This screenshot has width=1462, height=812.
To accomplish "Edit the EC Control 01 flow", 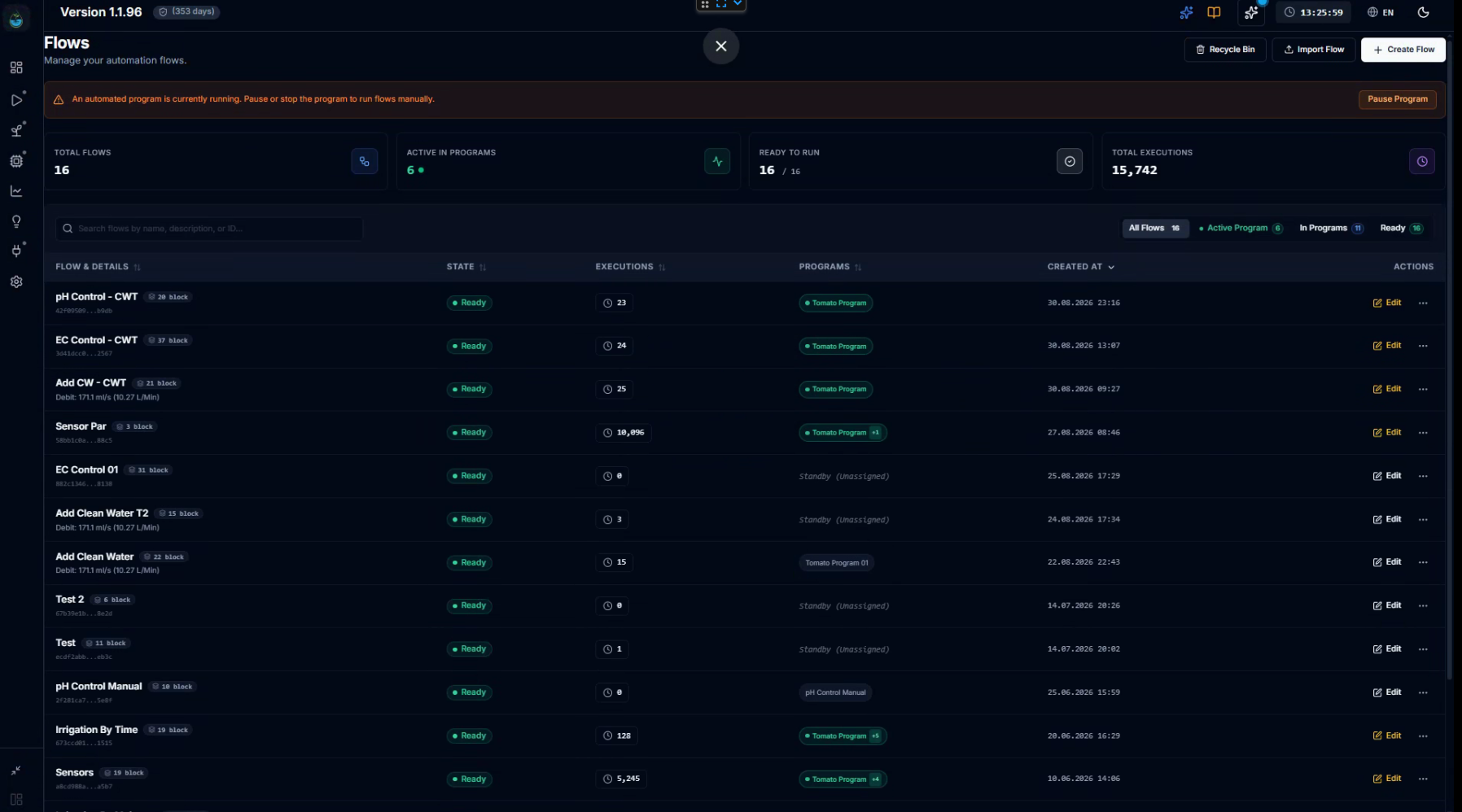I will click(1387, 476).
